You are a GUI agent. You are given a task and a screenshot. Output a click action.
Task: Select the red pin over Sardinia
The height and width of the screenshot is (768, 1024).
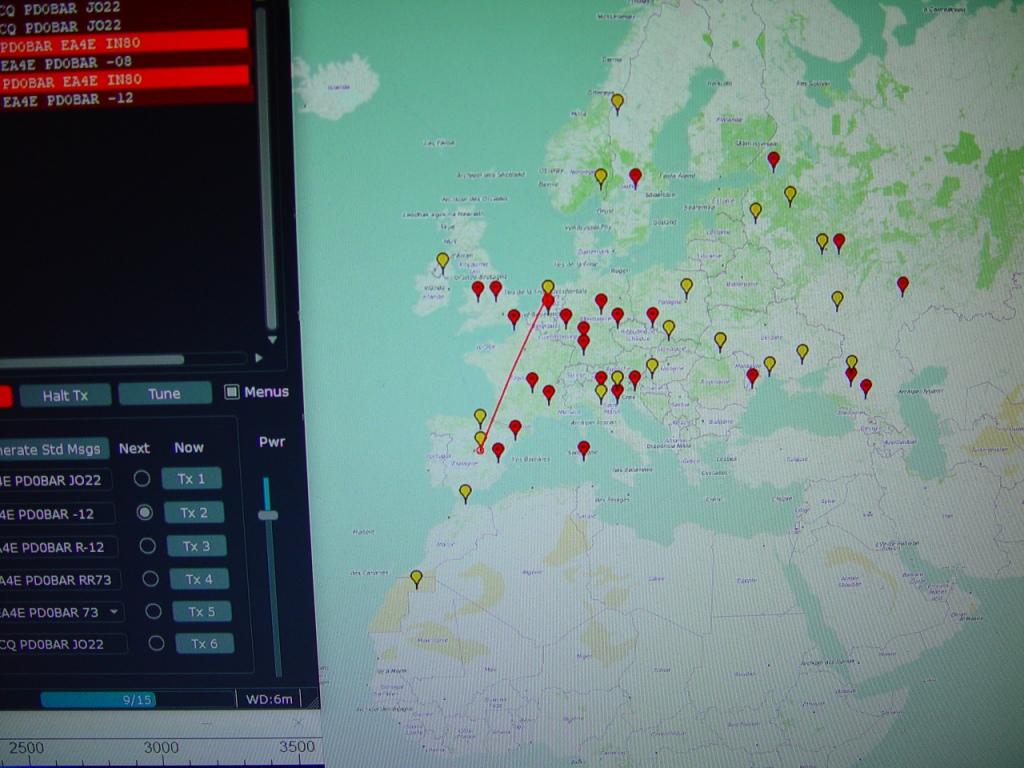coord(584,450)
